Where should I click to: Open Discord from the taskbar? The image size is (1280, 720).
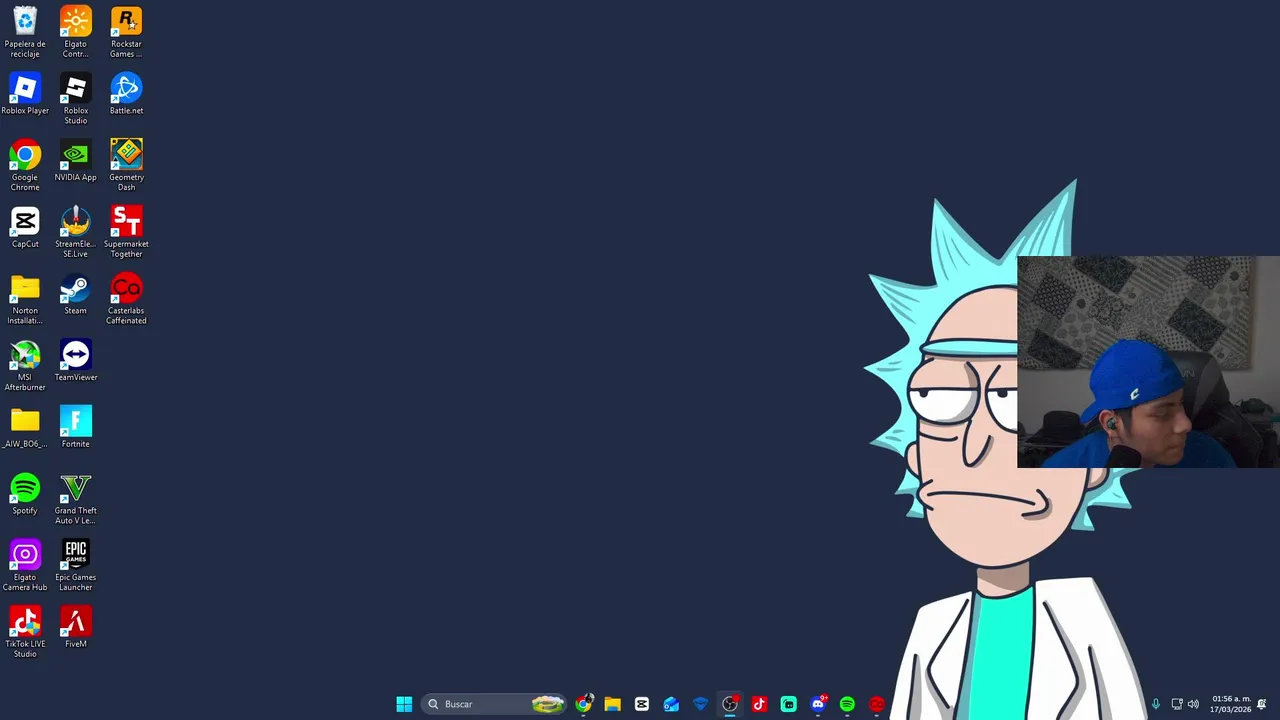[x=818, y=704]
